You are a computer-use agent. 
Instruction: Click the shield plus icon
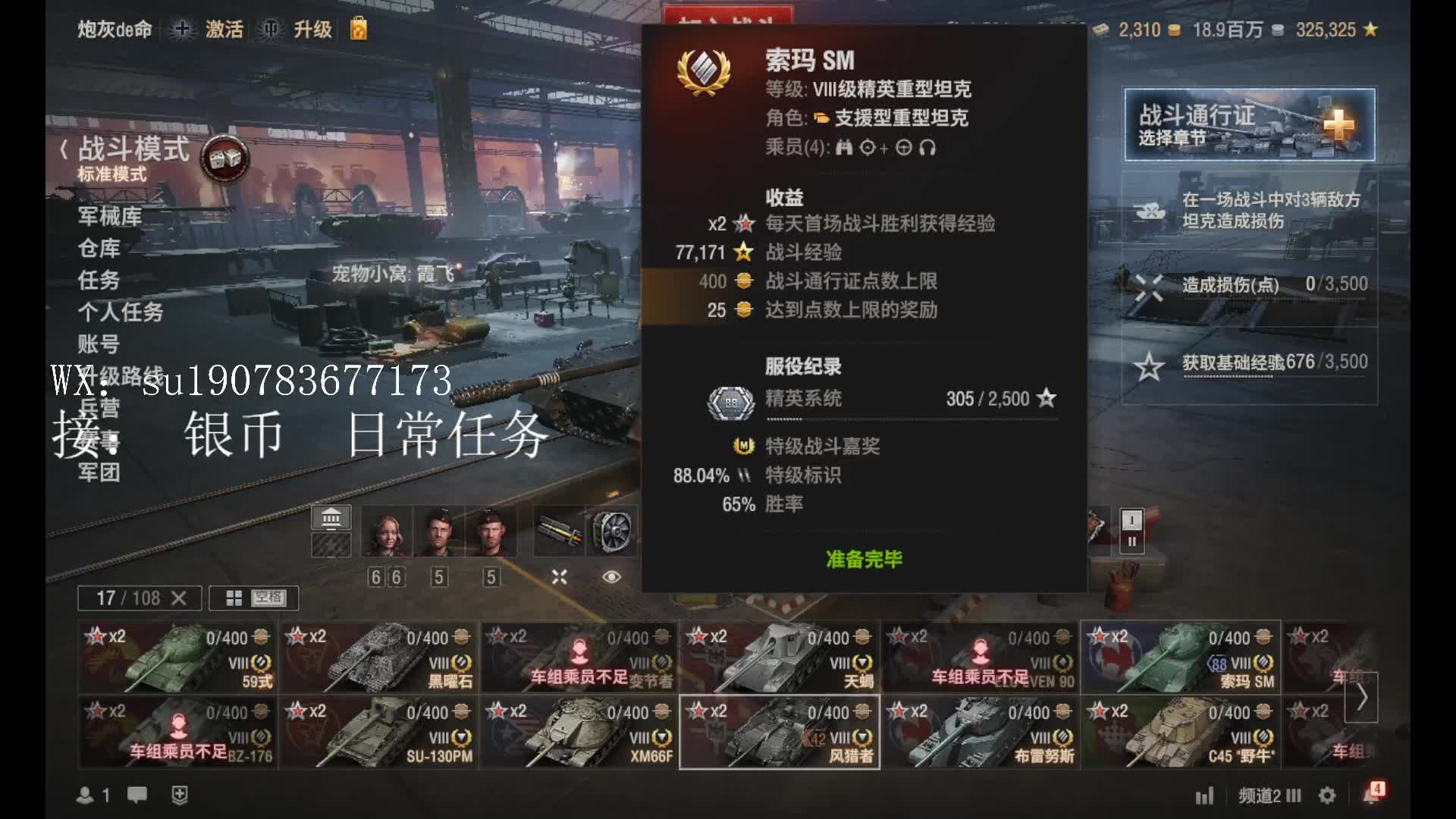pyautogui.click(x=180, y=795)
